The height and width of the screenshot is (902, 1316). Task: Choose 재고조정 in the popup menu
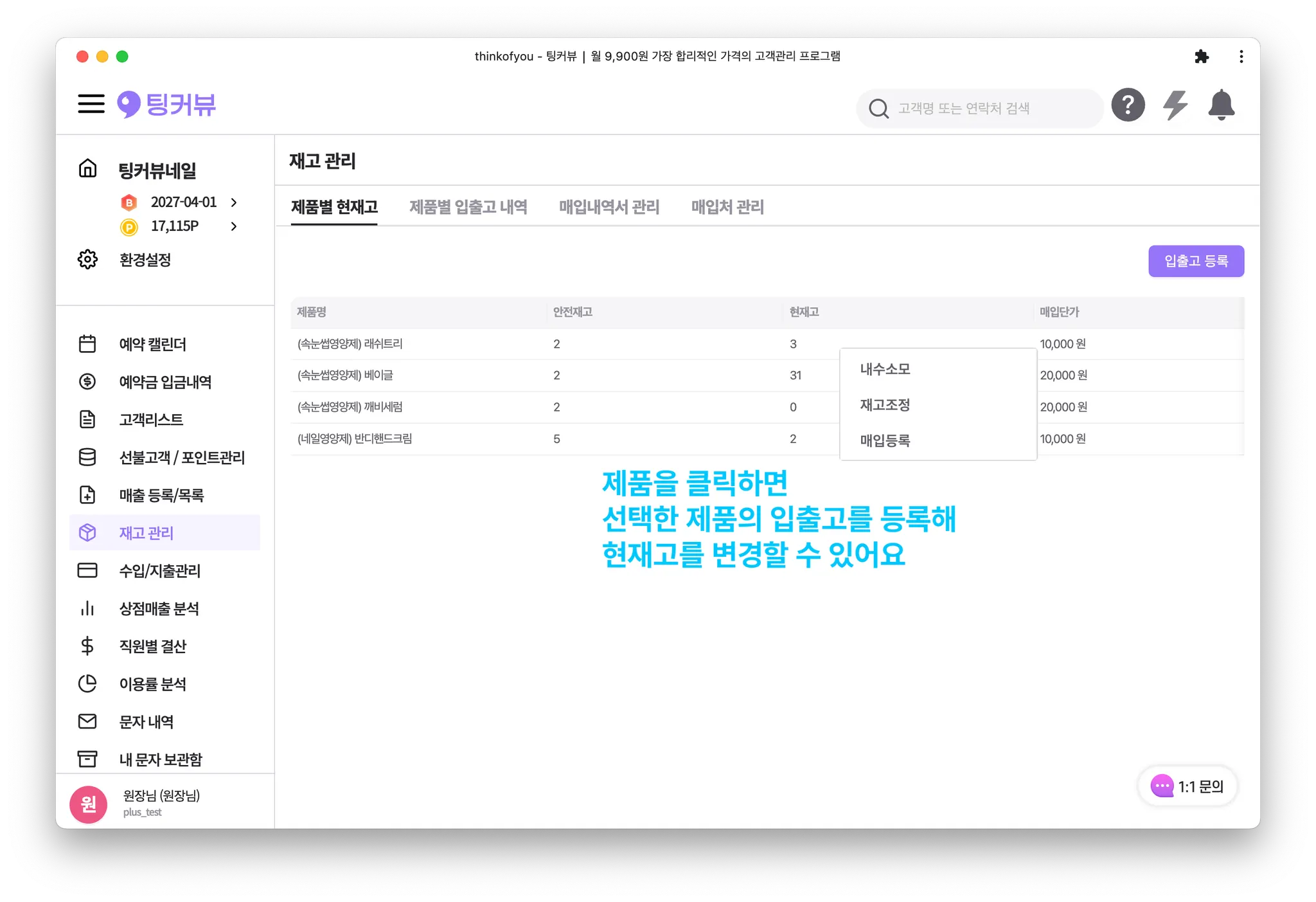coord(885,405)
